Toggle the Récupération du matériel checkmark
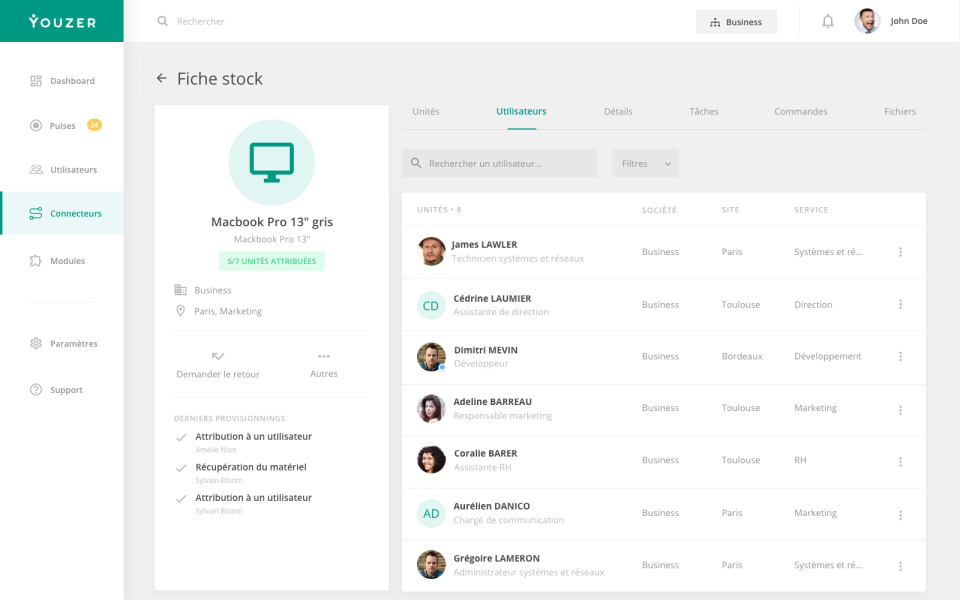This screenshot has width=960, height=600. point(182,467)
